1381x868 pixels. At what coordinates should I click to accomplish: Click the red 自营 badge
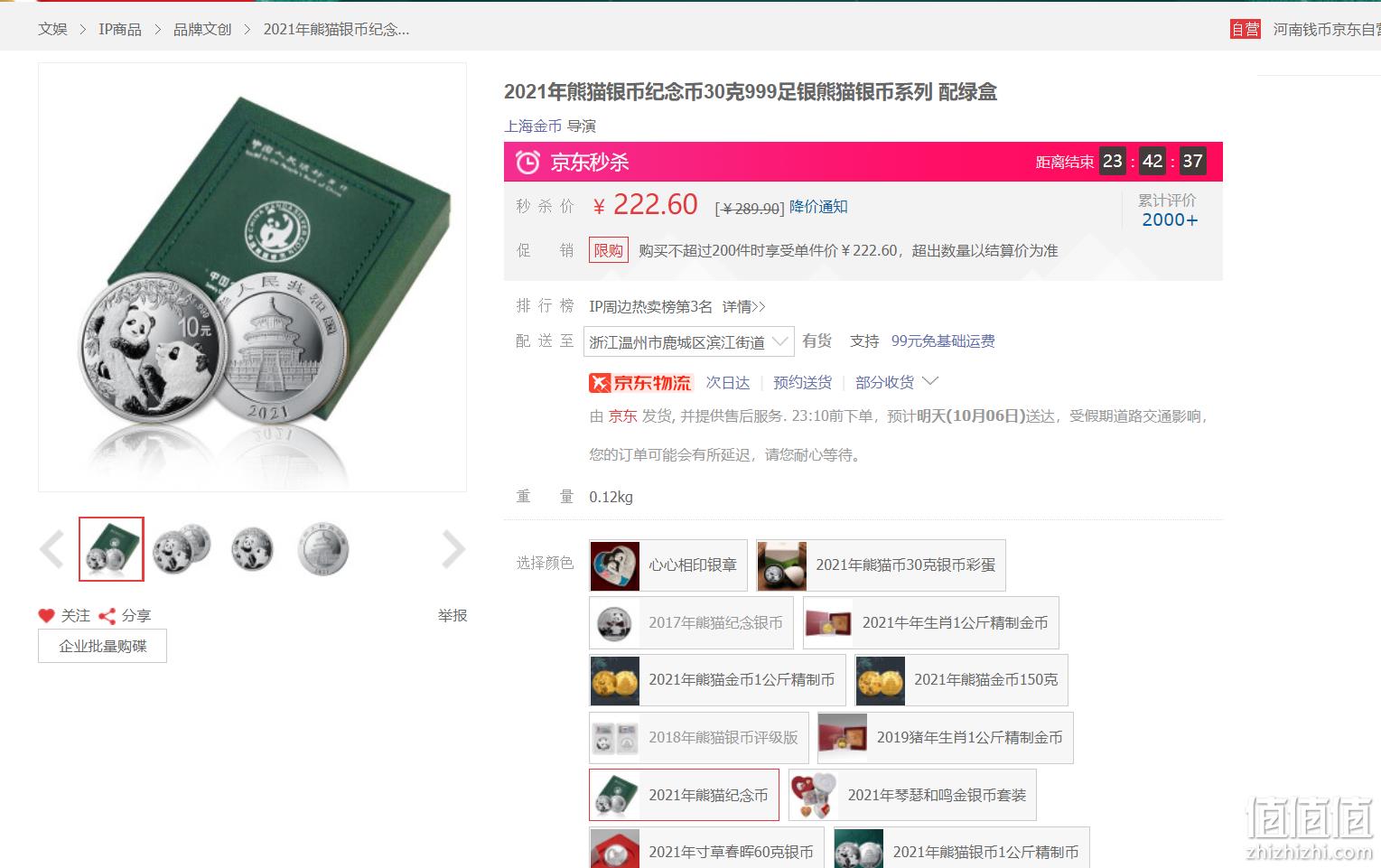(x=1245, y=29)
